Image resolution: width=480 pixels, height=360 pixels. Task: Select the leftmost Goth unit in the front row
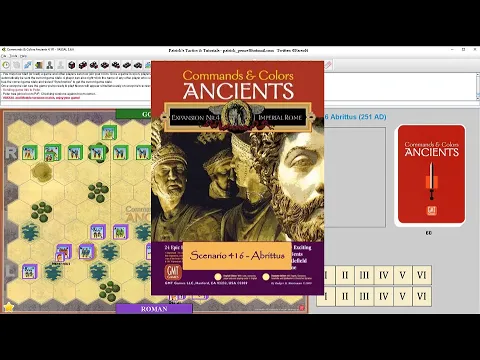(30, 153)
